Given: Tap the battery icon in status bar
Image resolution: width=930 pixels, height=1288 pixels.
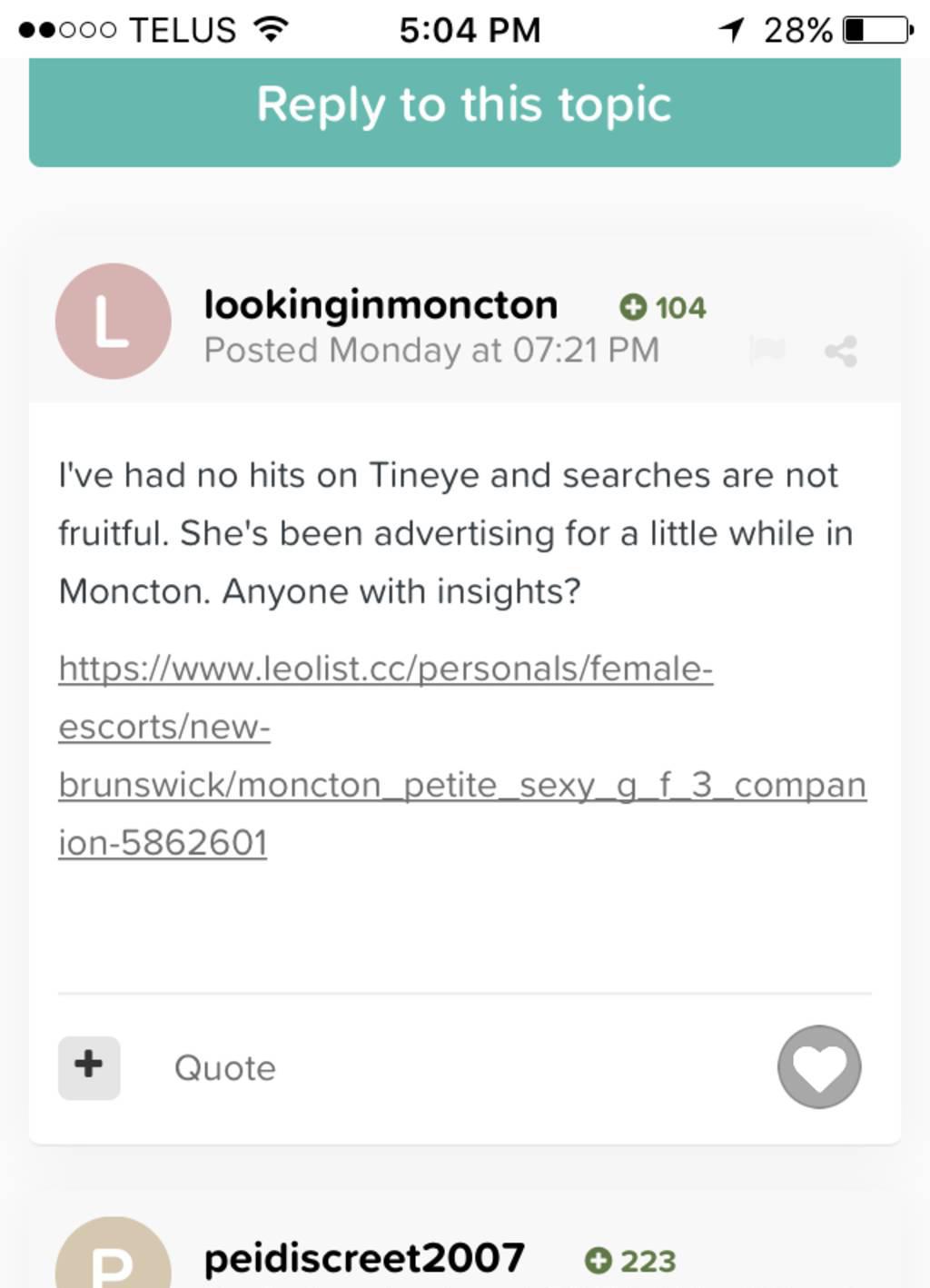Looking at the screenshot, I should (877, 30).
